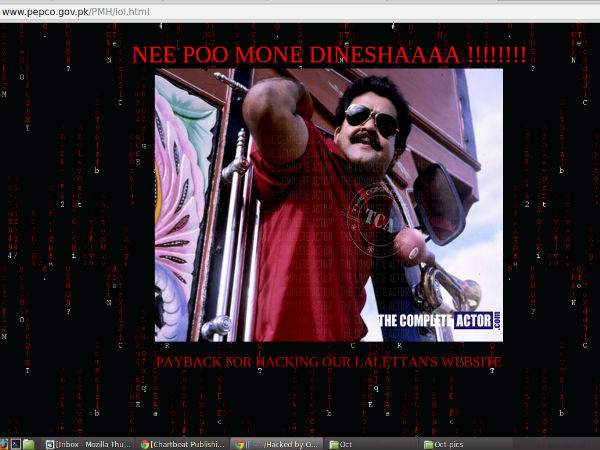Select the 'Hacked by' Chrome taskbar entry

click(279, 443)
